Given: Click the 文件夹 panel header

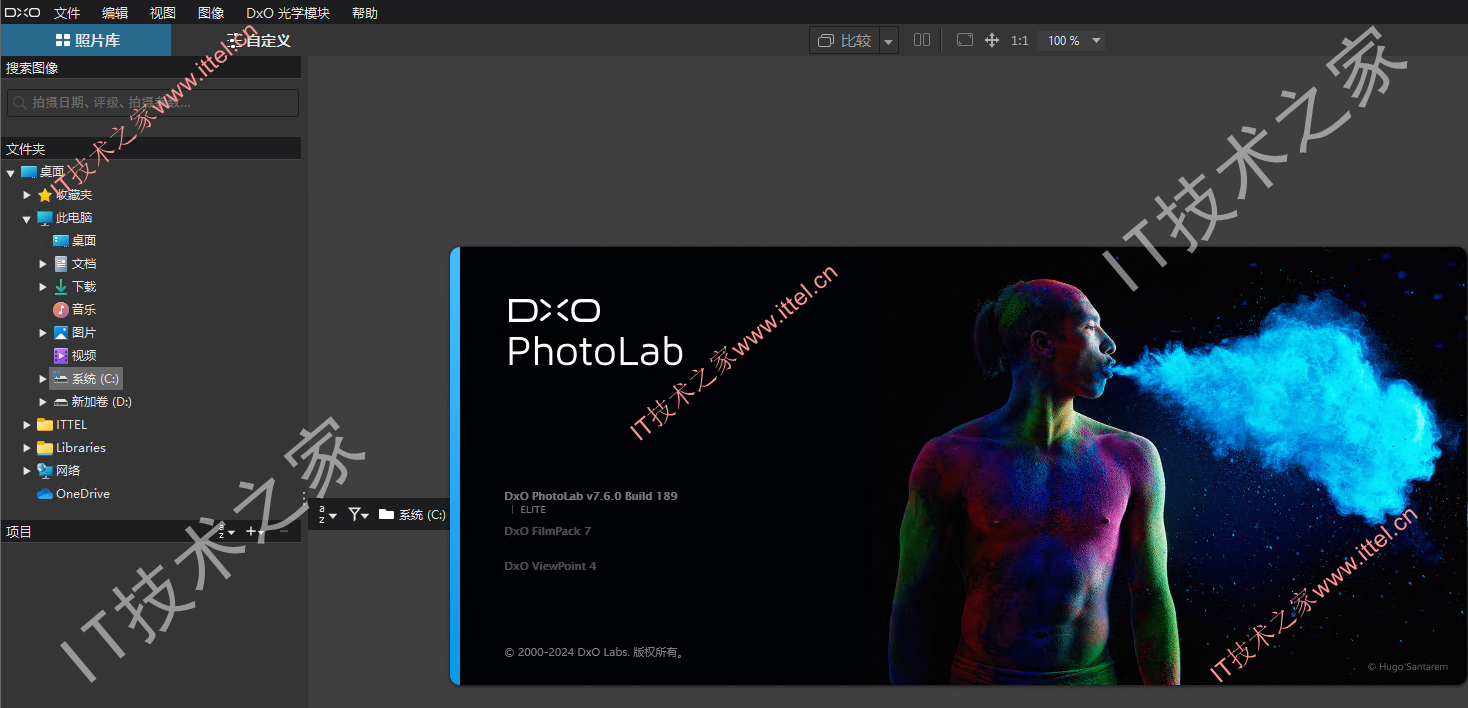Looking at the screenshot, I should pos(150,149).
